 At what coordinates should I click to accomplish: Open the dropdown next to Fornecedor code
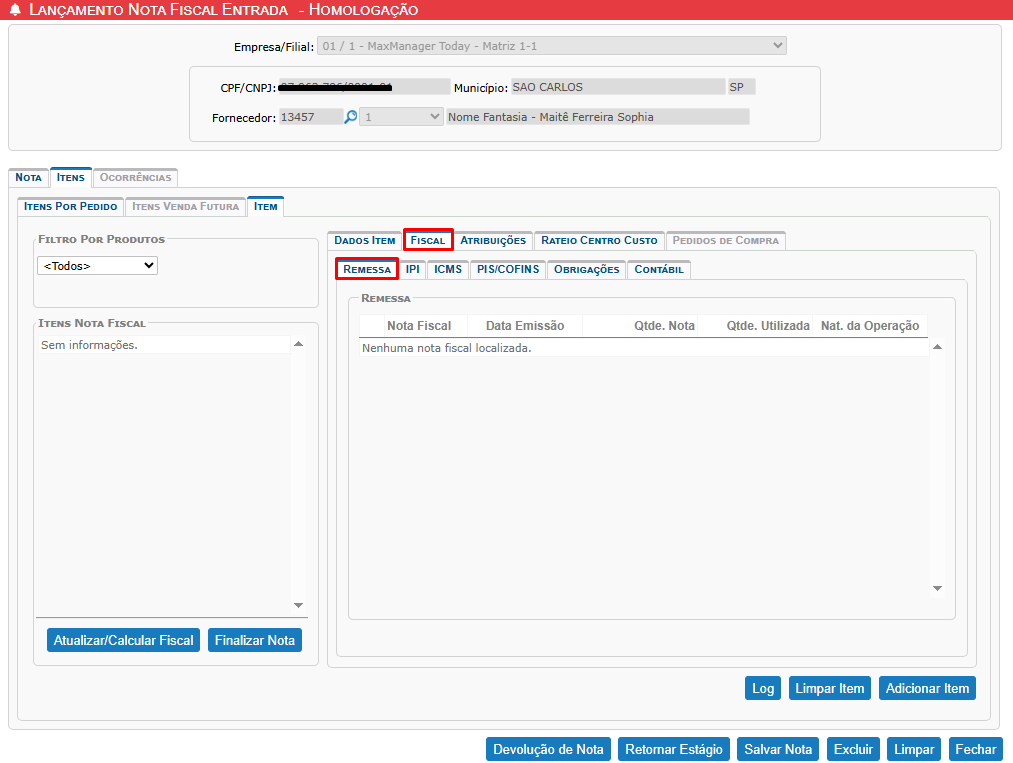(401, 117)
